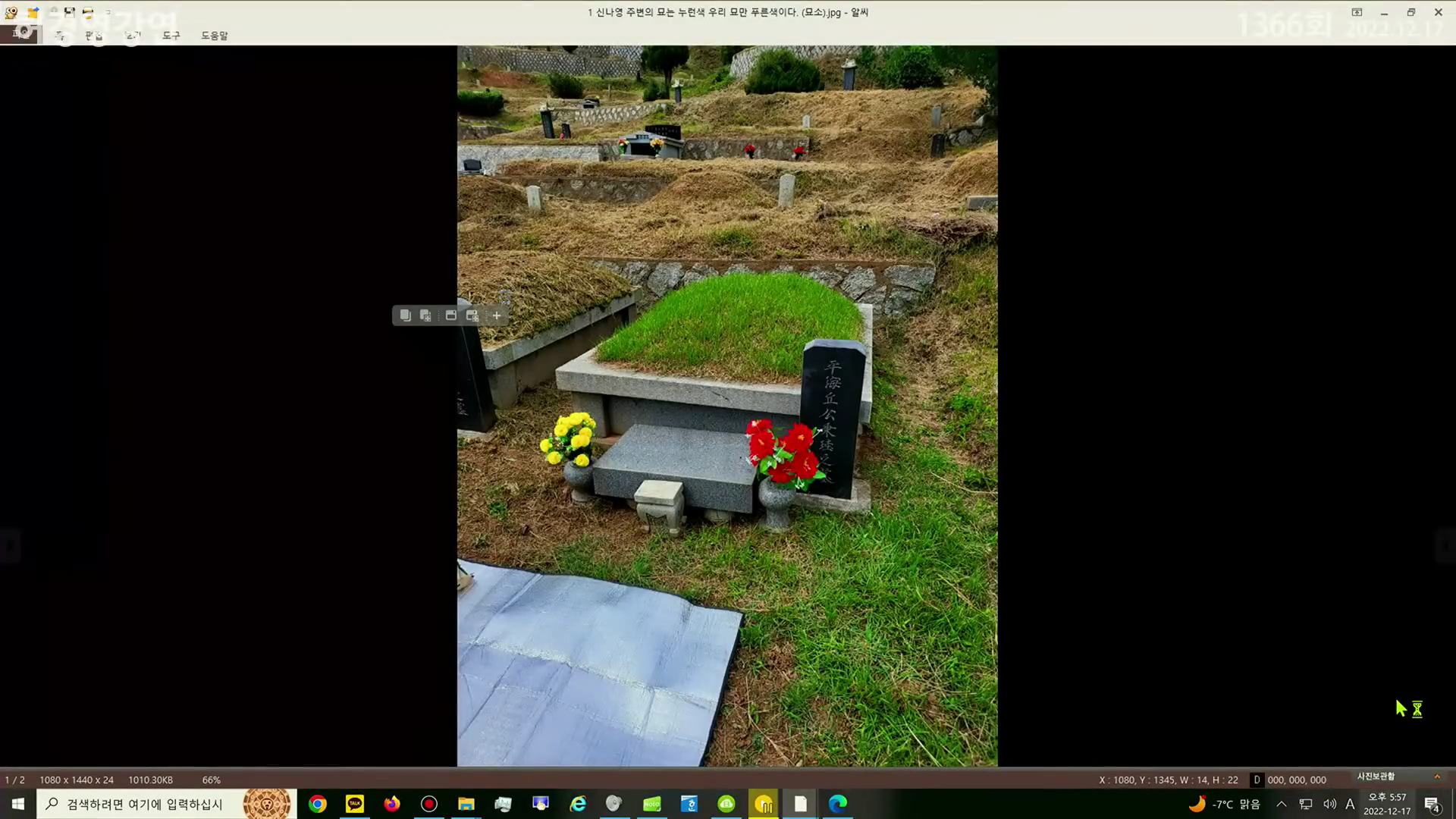This screenshot has height=819, width=1456.
Task: Click the copy icon in floating toolbar
Action: [x=405, y=315]
